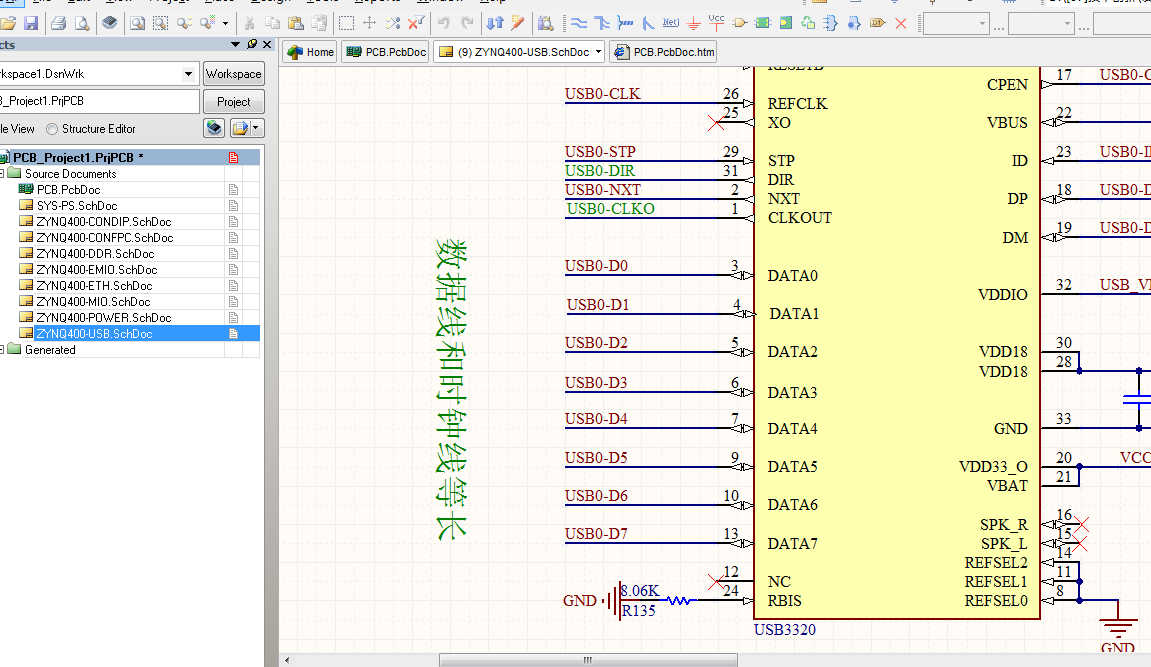Open the browse component libraries icon
The width and height of the screenshot is (1151, 667).
(x=545, y=23)
